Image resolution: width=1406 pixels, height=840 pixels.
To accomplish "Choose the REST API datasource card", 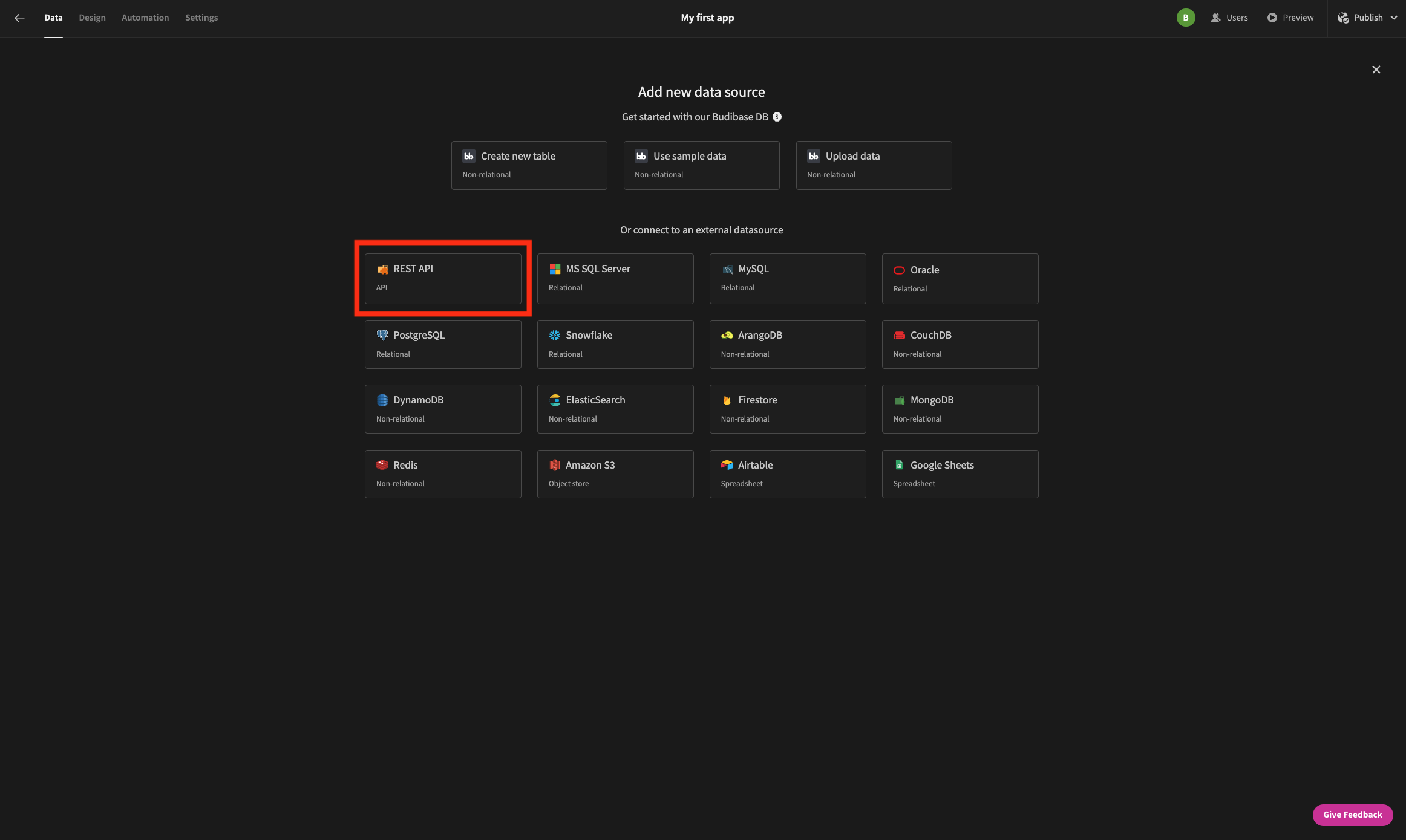I will 443,278.
